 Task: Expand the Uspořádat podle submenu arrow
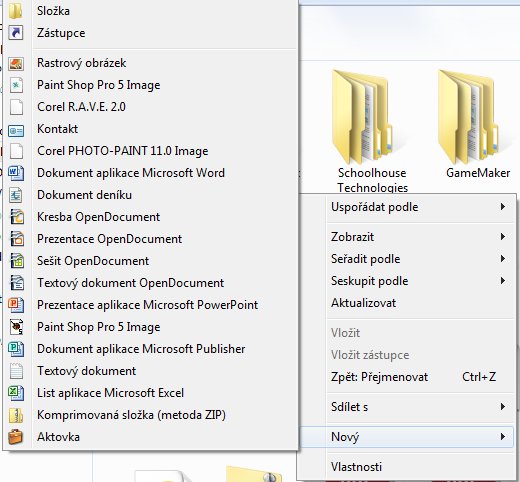[503, 207]
